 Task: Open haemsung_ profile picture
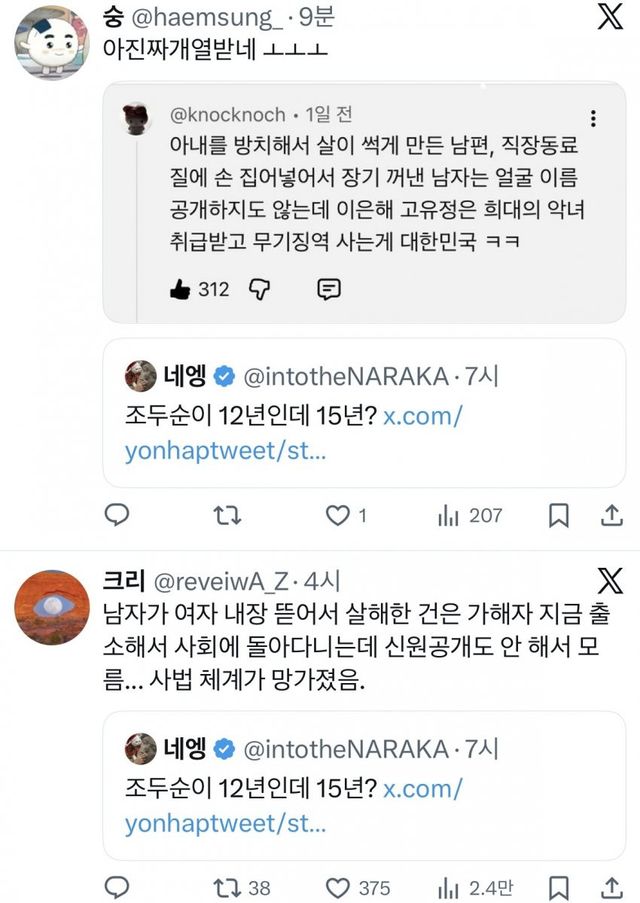pyautogui.click(x=50, y=41)
